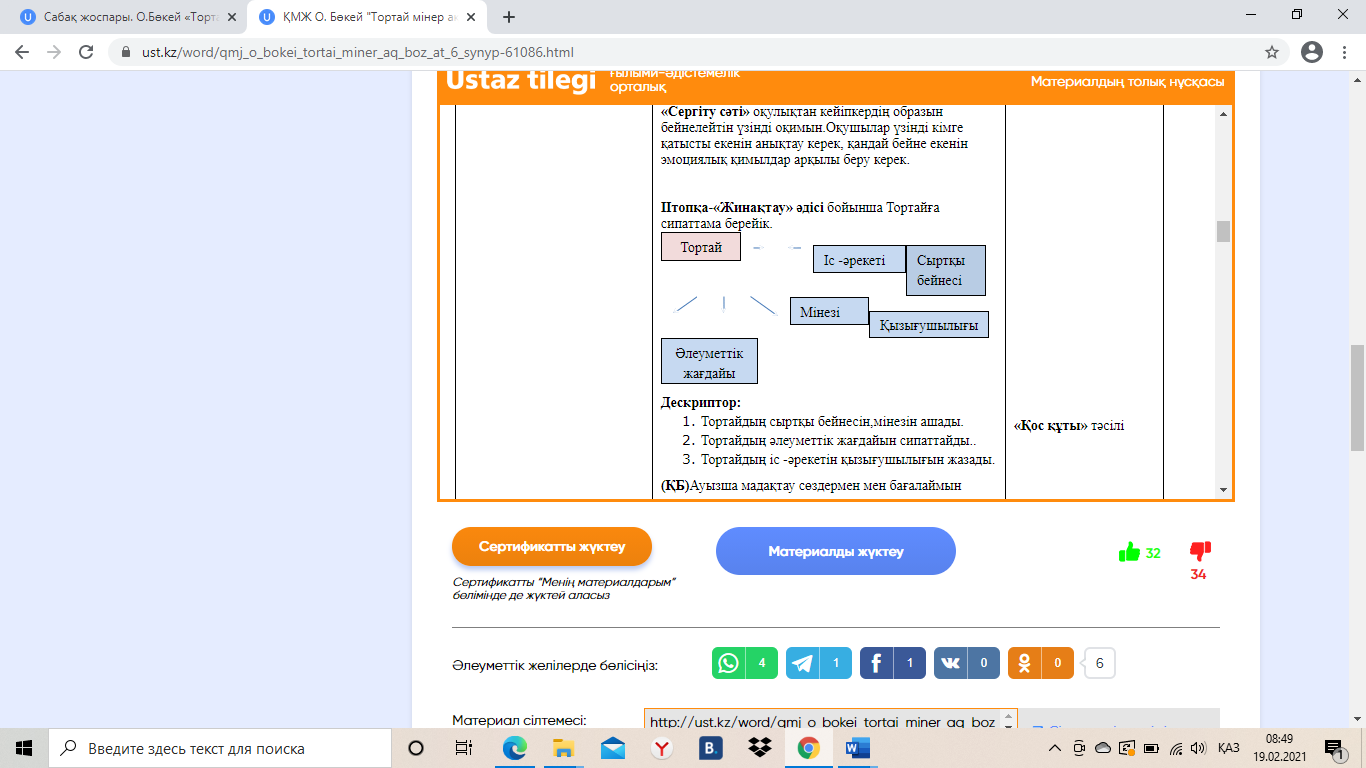This screenshot has width=1366, height=768.
Task: Click the battery tray icon
Action: pos(1151,748)
